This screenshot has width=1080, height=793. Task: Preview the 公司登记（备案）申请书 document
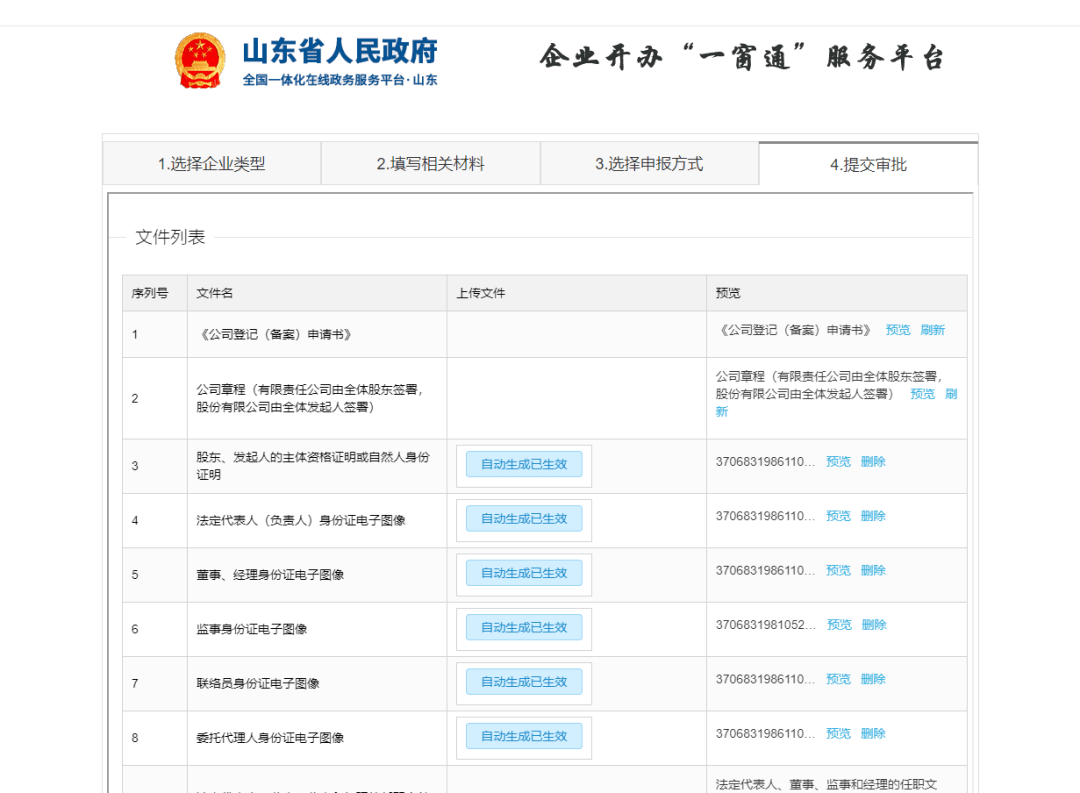(898, 330)
